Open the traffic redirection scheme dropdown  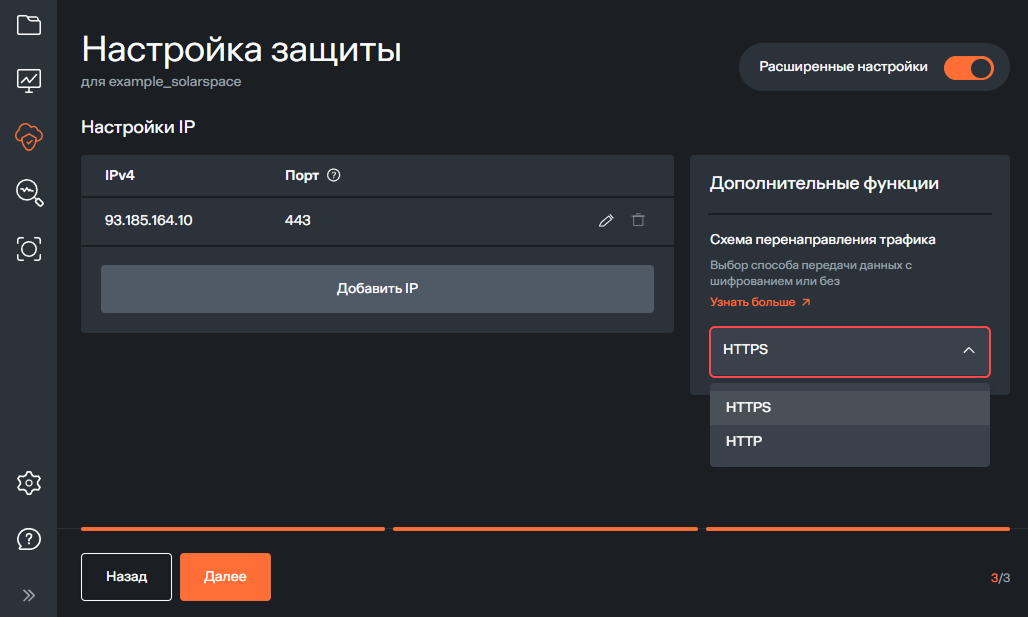pyautogui.click(x=849, y=351)
